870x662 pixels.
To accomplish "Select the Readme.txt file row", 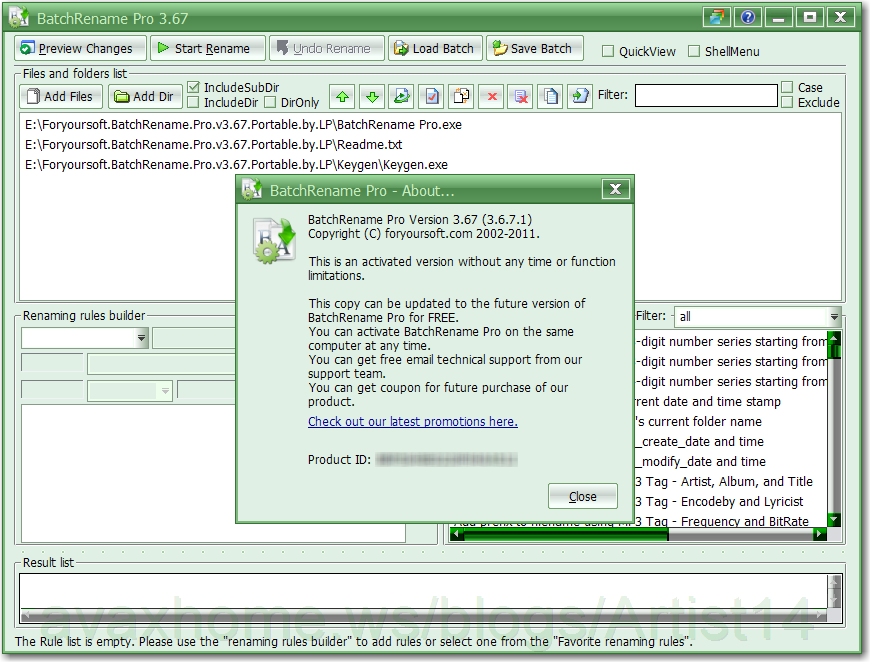I will pyautogui.click(x=214, y=145).
